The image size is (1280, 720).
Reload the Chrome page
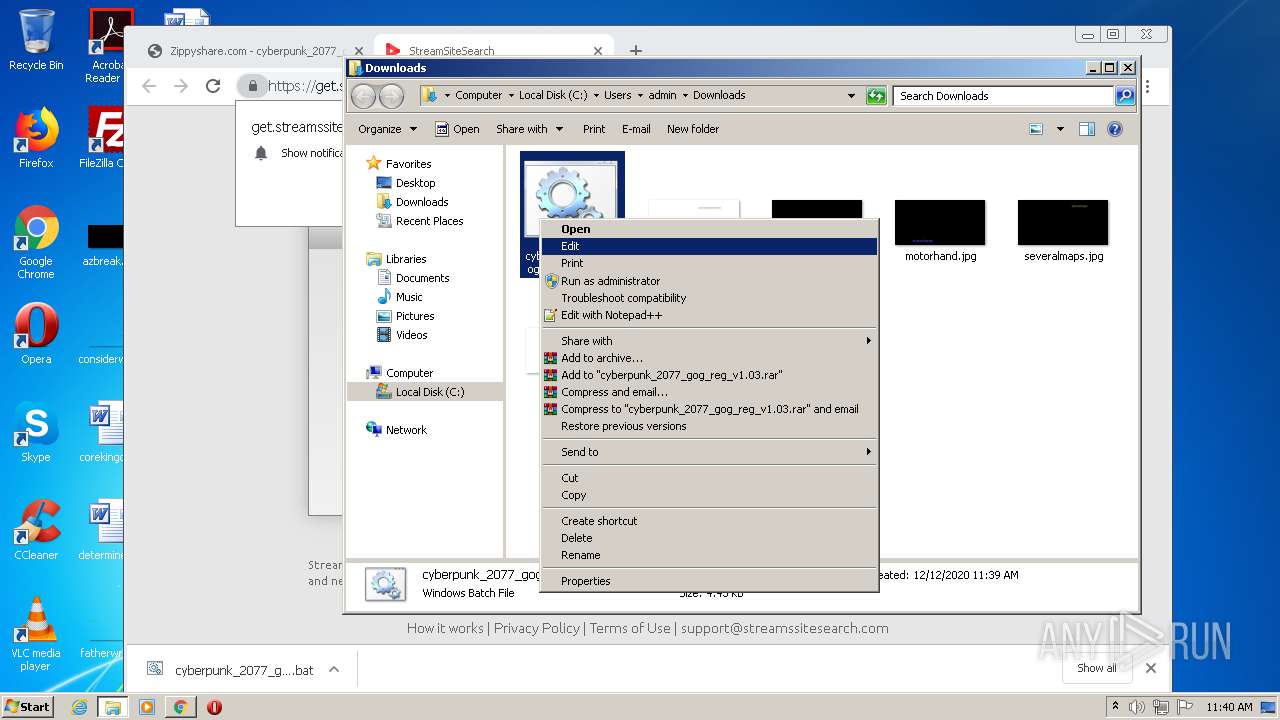click(213, 86)
